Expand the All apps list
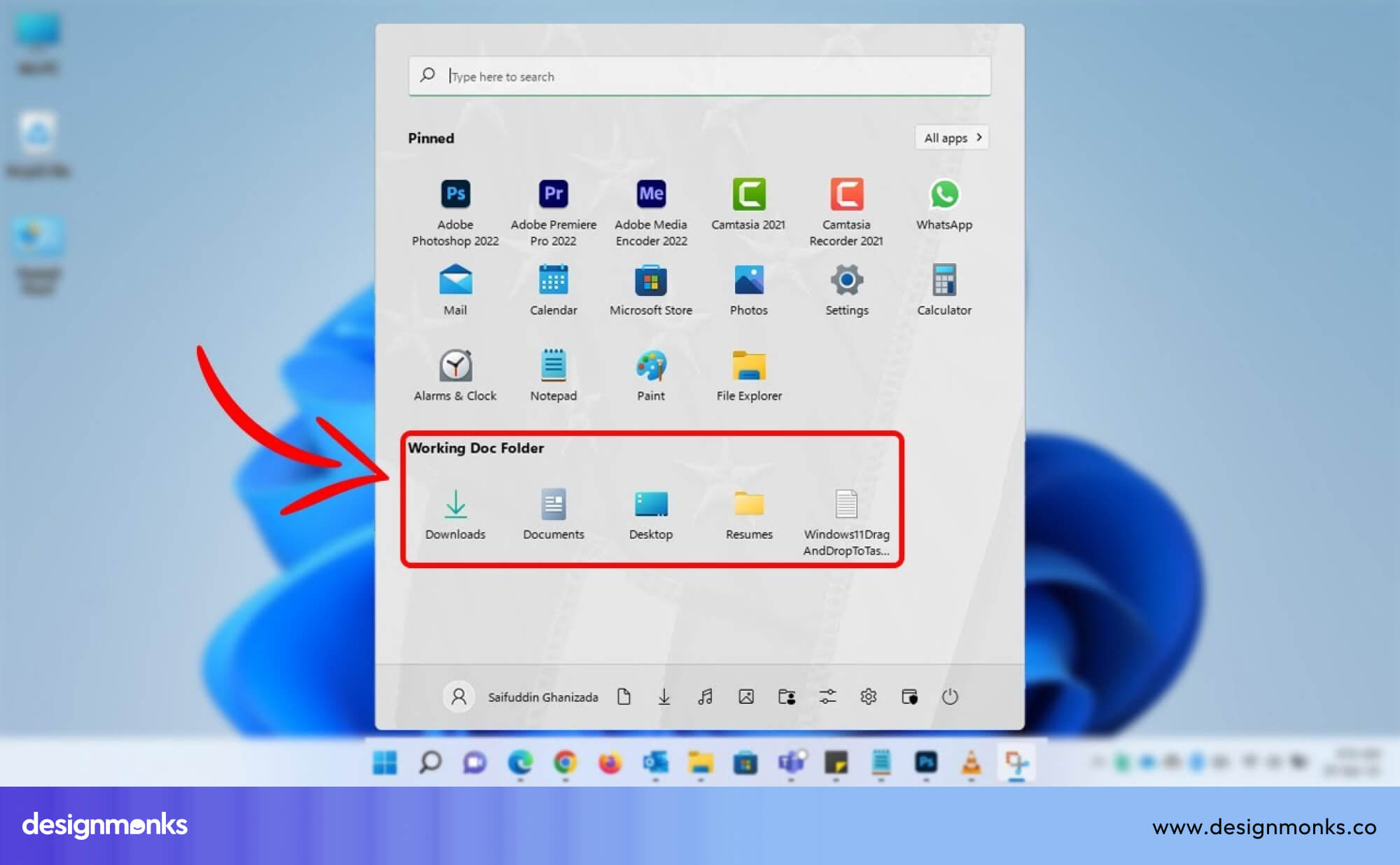1400x865 pixels. tap(951, 137)
